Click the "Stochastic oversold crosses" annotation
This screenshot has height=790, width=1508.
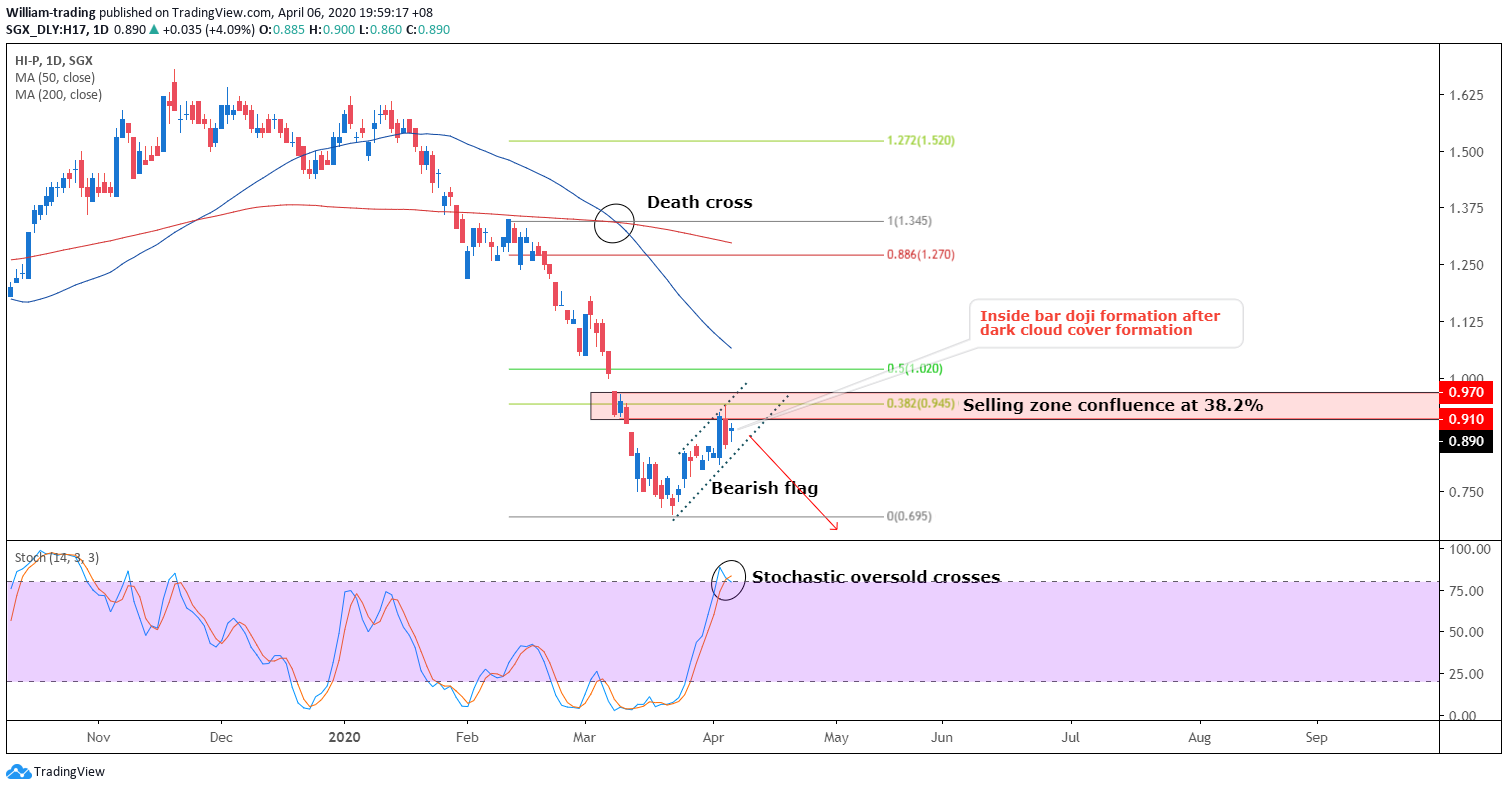coord(876,577)
